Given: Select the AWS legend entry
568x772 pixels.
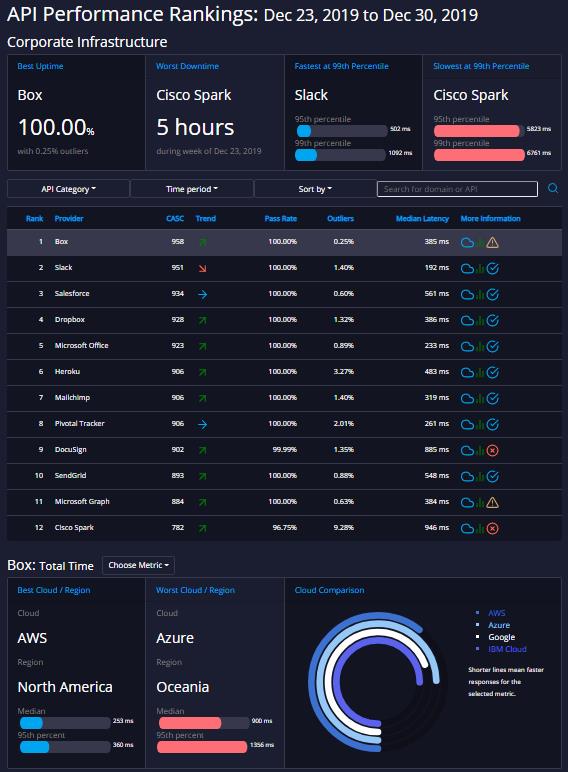Looking at the screenshot, I should point(497,613).
